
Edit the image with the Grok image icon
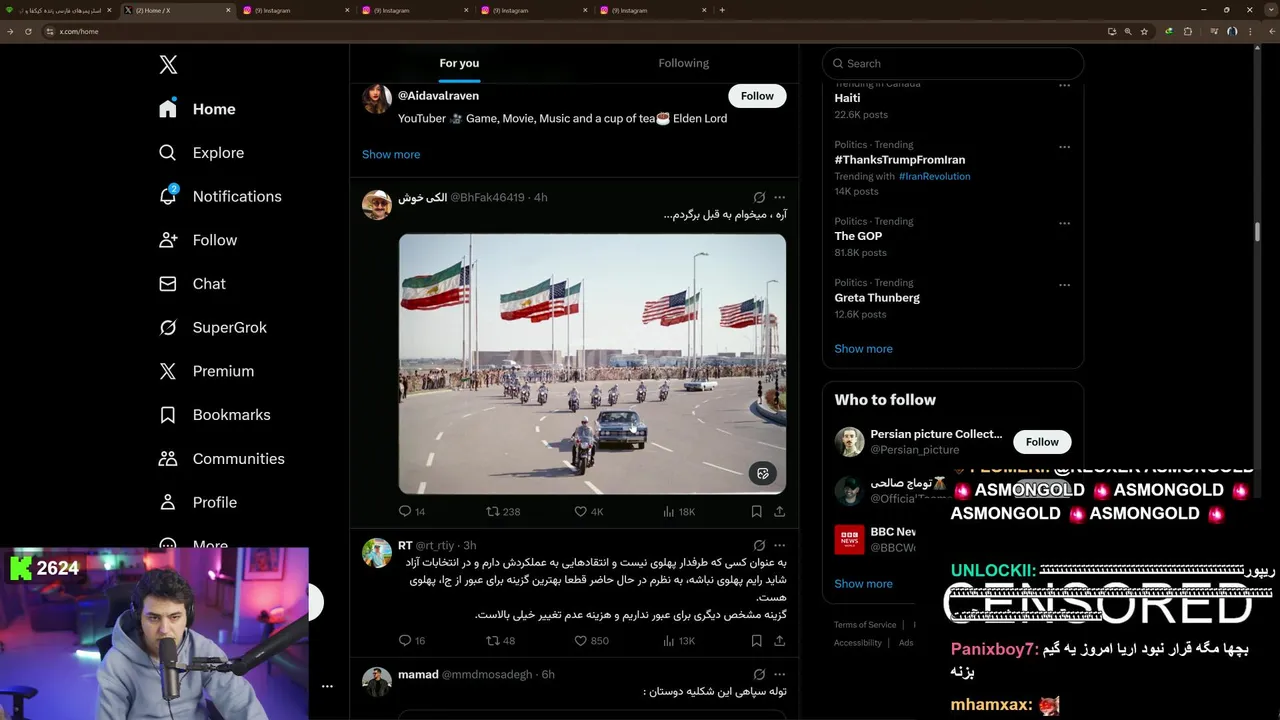(763, 474)
